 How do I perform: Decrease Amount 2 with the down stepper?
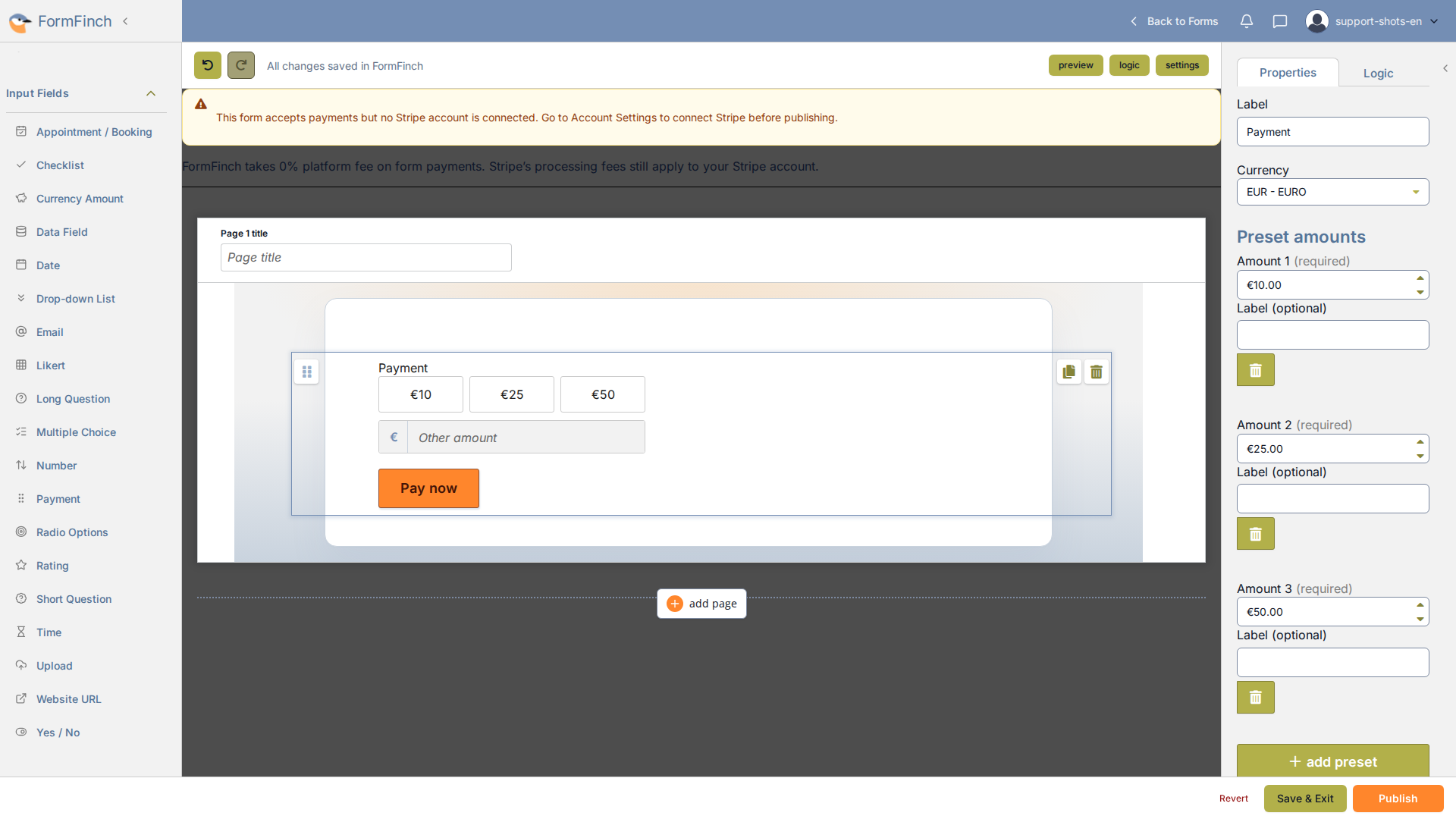pos(1420,457)
